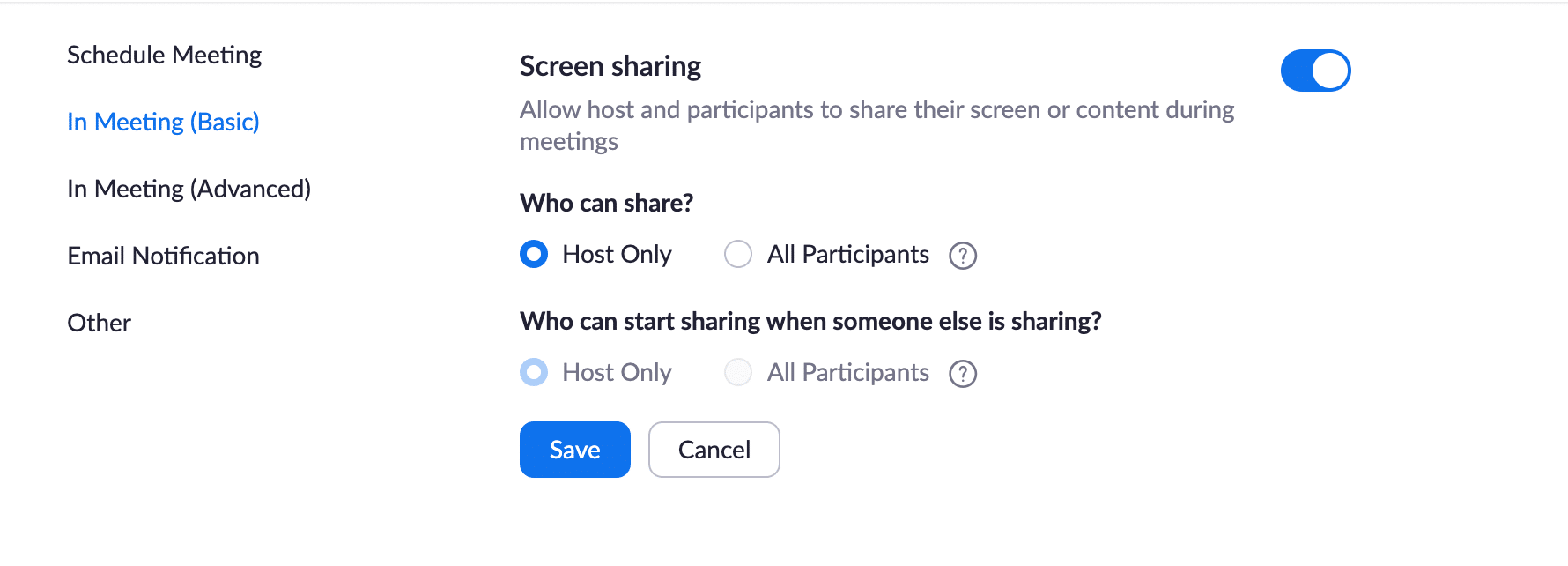Select Host Only radio under Who can share
Screen dimensions: 1568x566
point(534,254)
